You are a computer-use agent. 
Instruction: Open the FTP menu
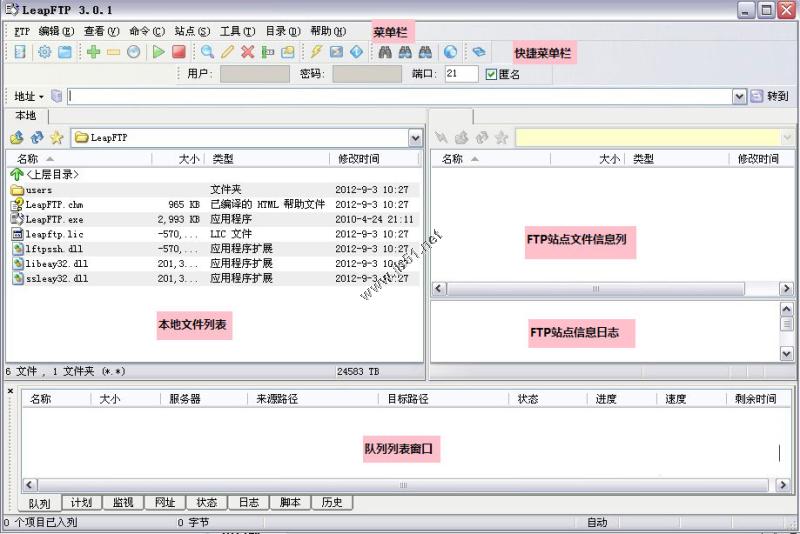coord(22,32)
